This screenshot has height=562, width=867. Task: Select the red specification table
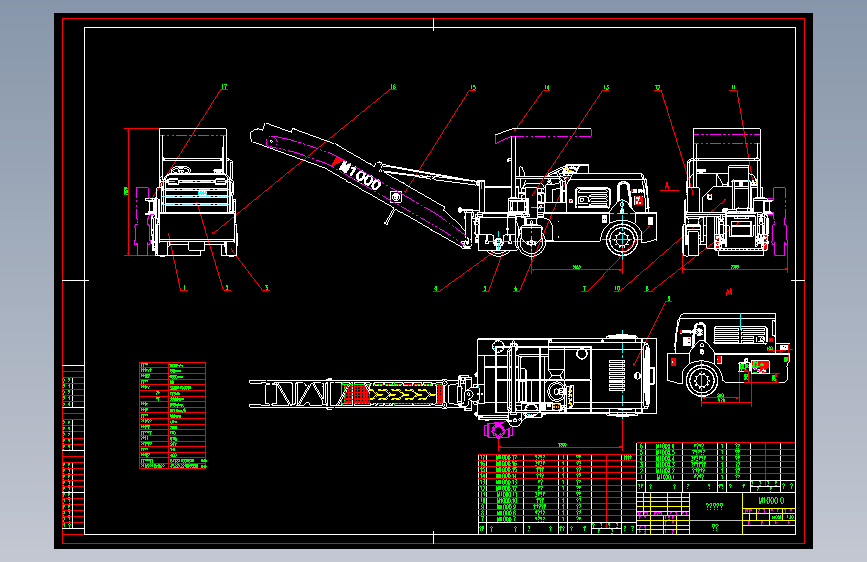click(173, 415)
